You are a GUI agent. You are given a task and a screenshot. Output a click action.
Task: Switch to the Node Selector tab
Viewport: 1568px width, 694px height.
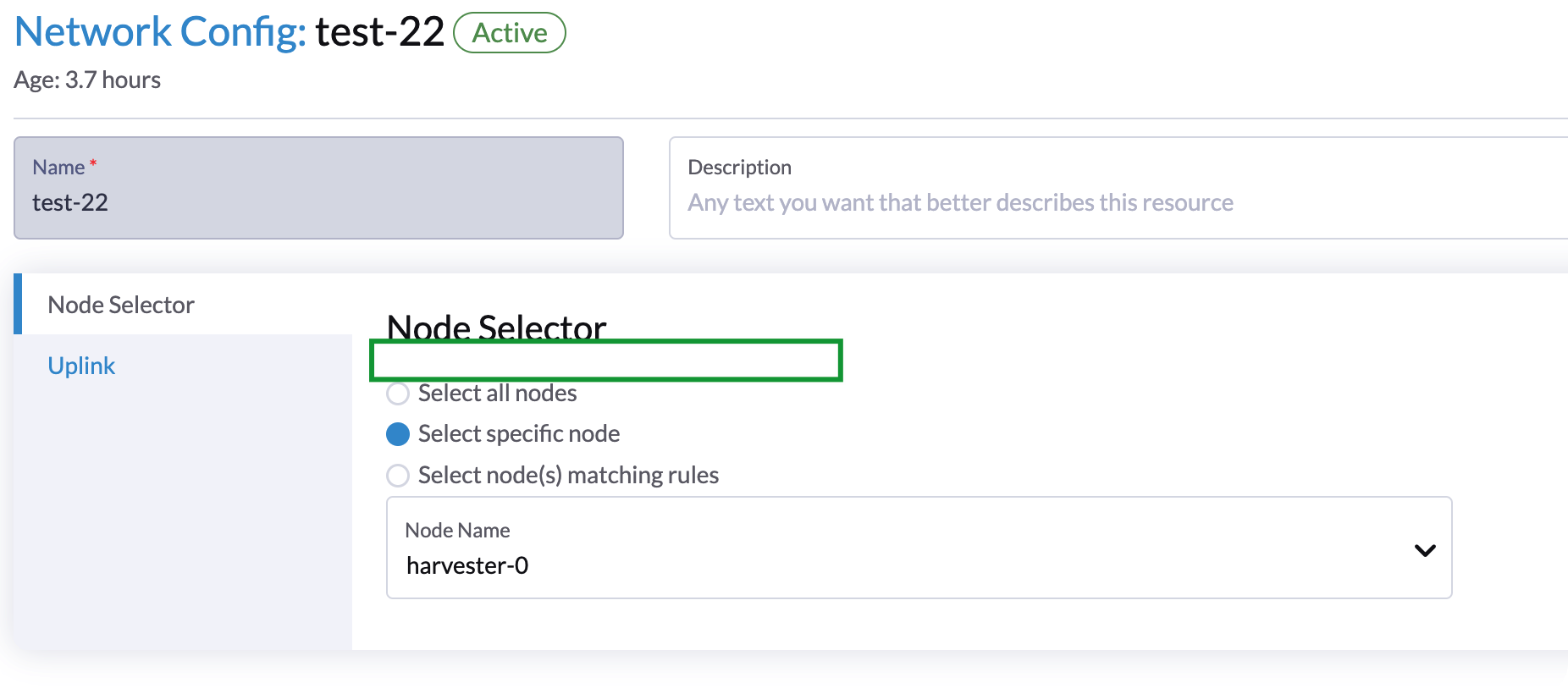tap(121, 305)
